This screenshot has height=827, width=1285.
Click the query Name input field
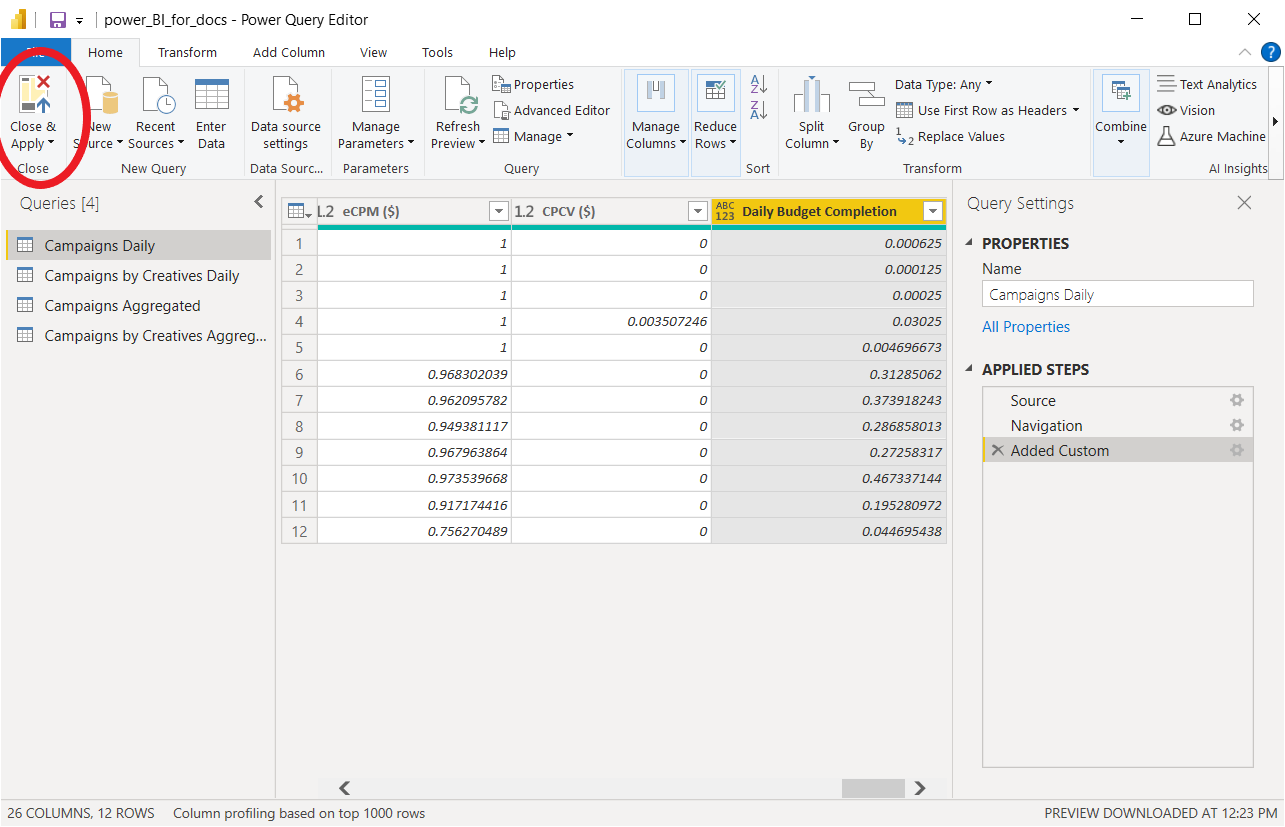1117,294
